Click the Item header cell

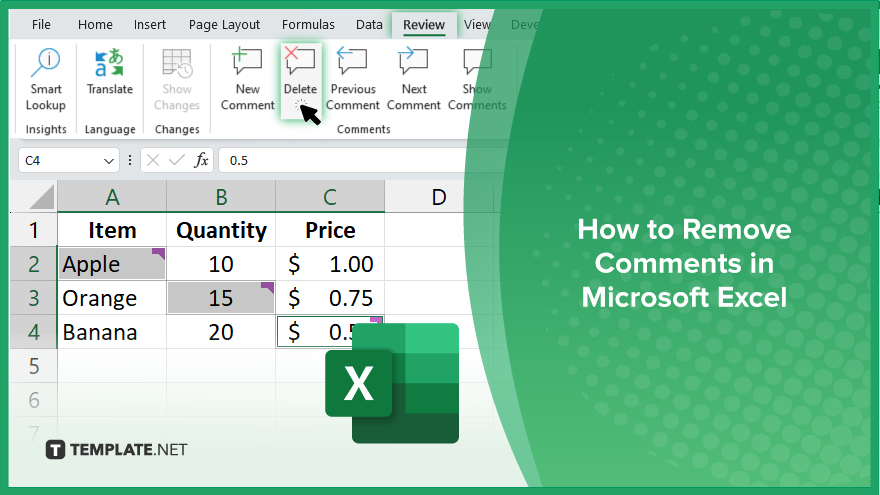point(112,230)
